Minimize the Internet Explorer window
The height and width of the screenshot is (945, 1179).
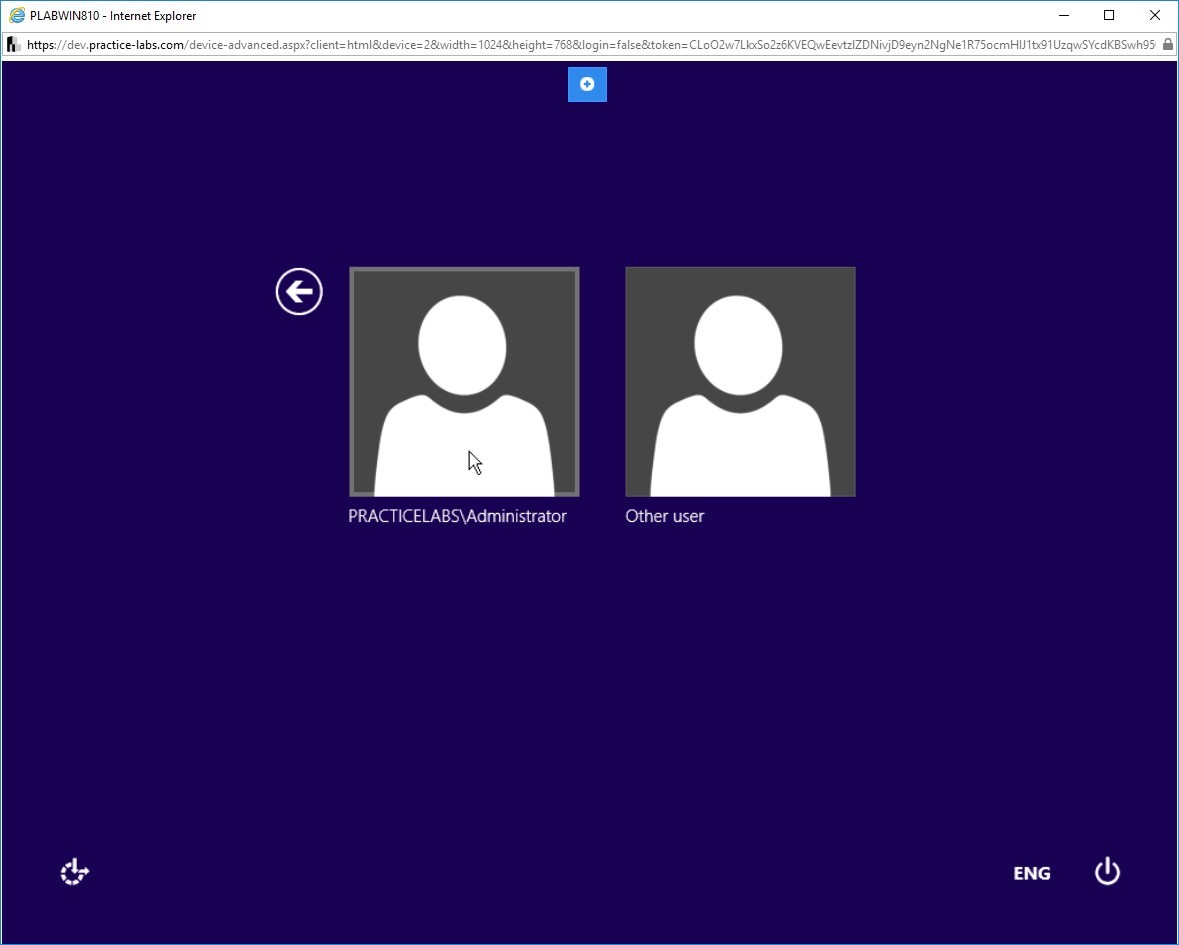1064,16
